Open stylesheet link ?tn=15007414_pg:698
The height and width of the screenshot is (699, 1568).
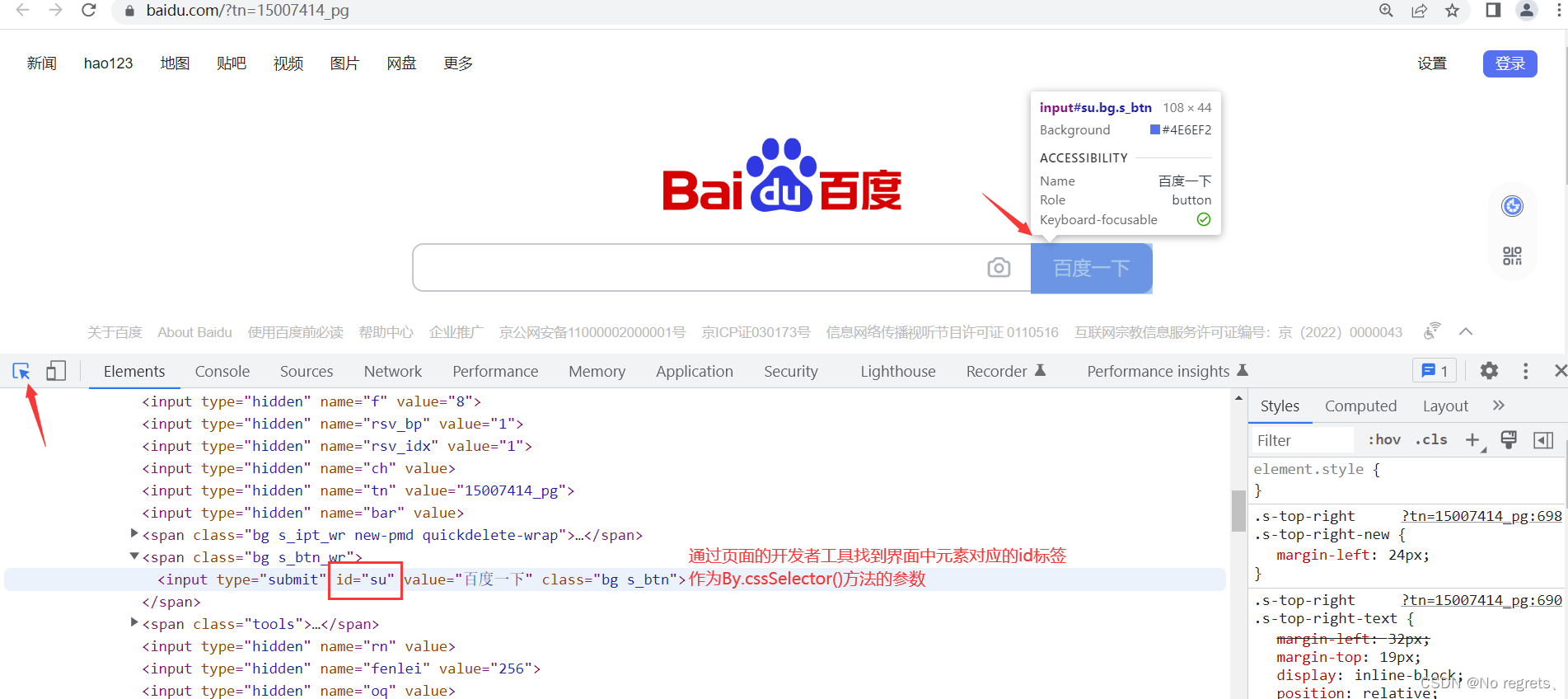pos(1481,516)
